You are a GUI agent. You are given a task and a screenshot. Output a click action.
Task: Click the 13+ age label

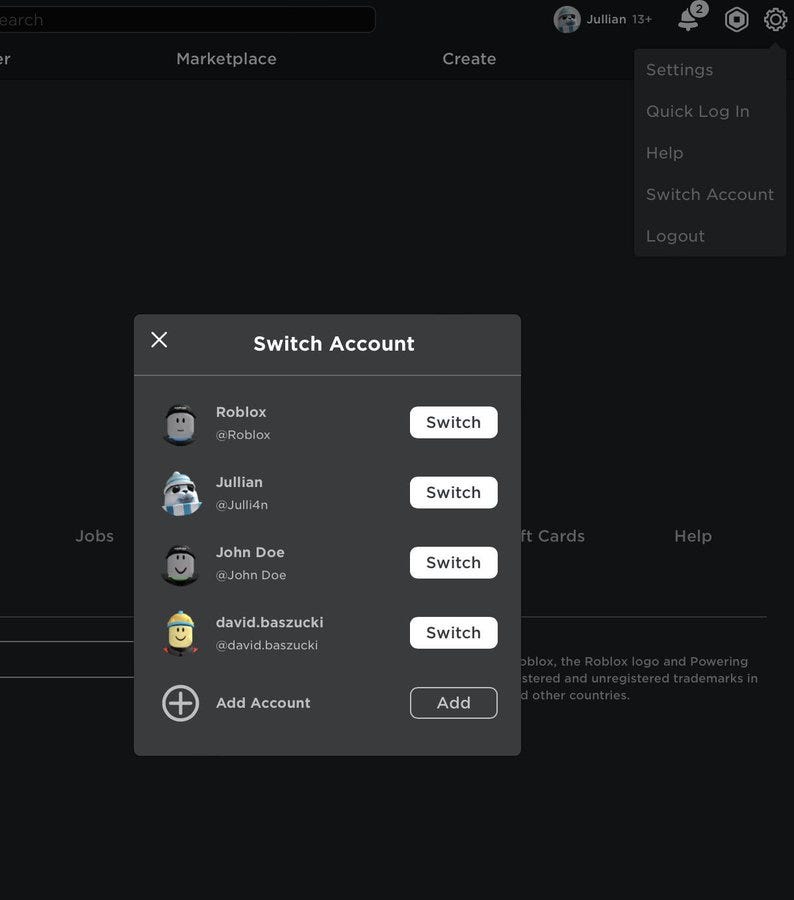tap(642, 20)
